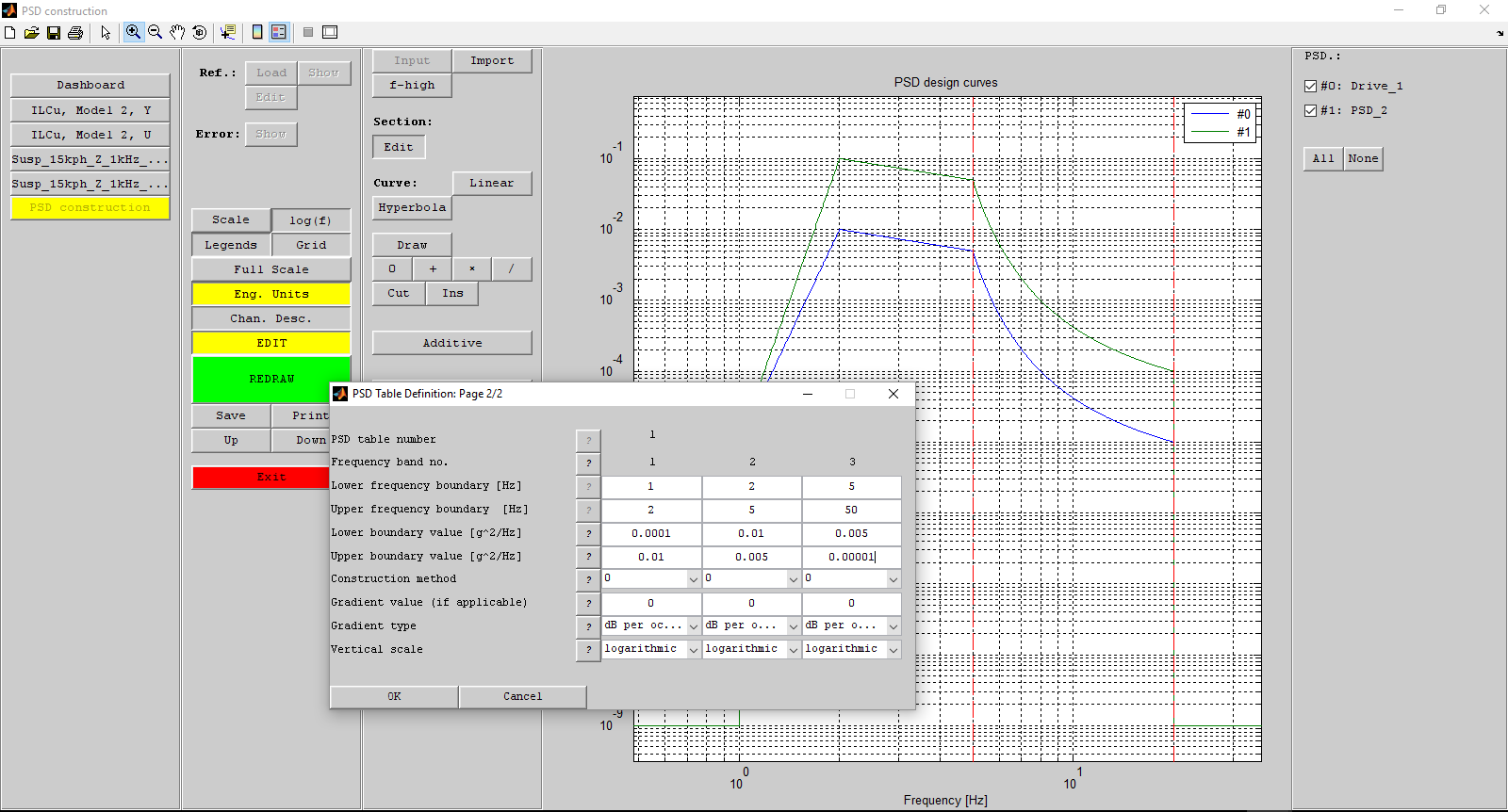Open Vertical scale dropdown for band 3
This screenshot has width=1508, height=812.
point(893,650)
